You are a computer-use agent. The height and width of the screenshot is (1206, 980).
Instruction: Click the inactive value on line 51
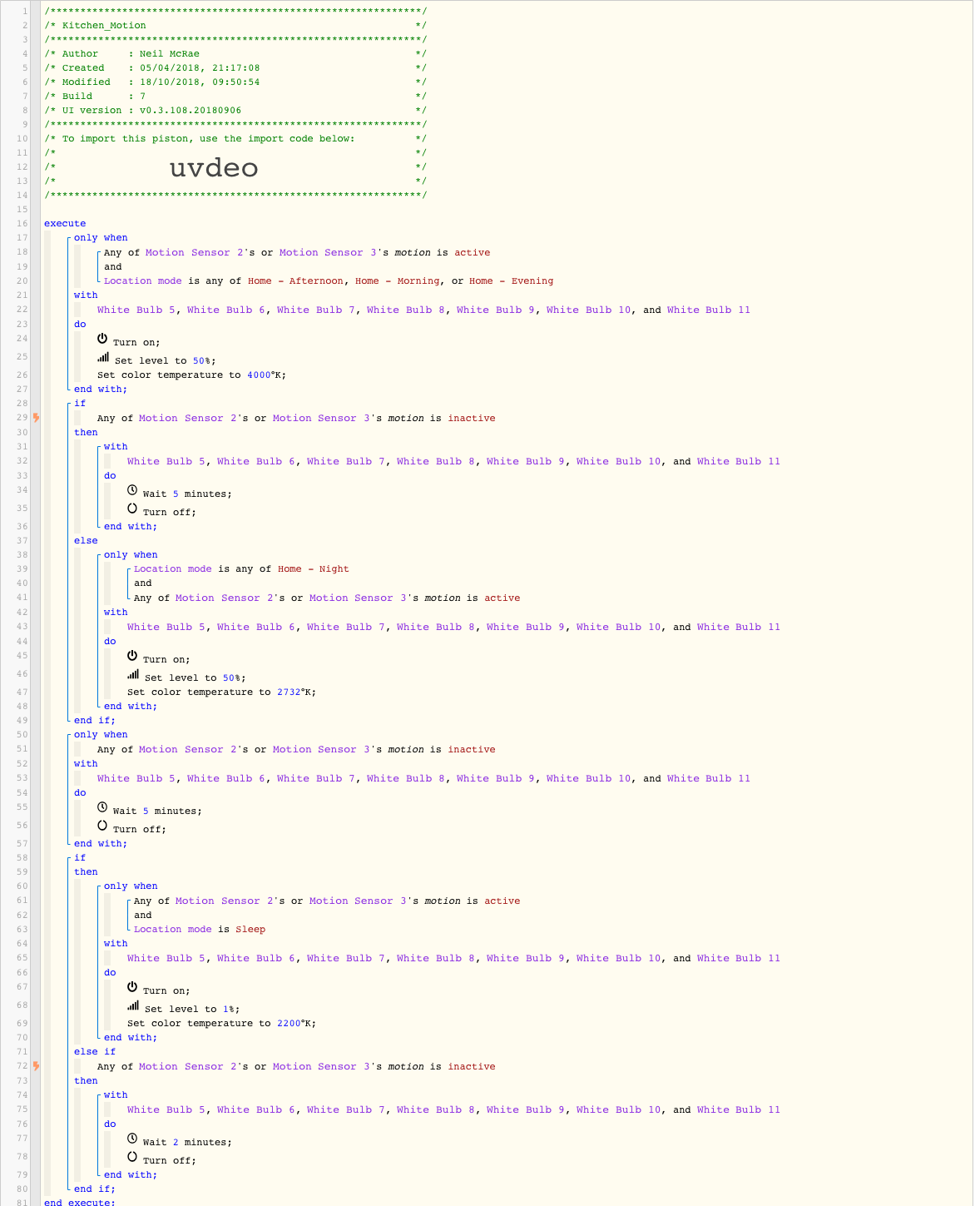[x=472, y=750]
